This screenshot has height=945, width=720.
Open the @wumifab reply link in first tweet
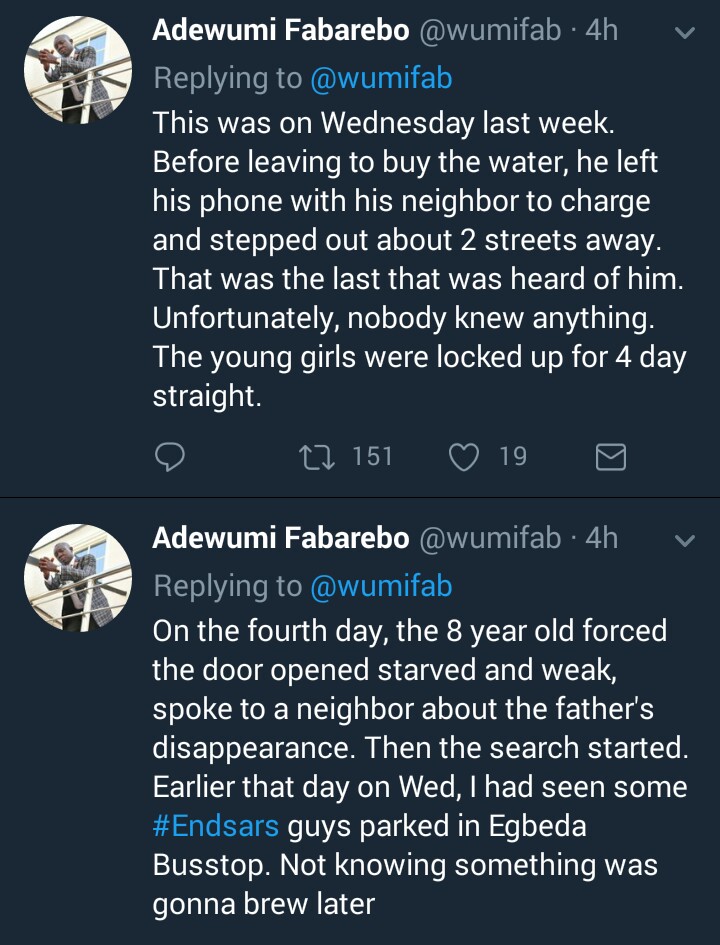pos(381,78)
